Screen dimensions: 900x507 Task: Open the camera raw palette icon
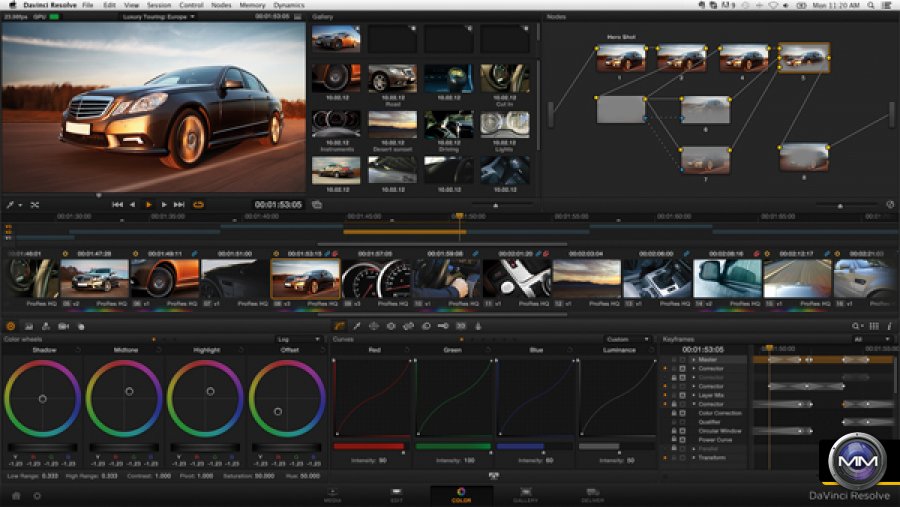tap(63, 326)
